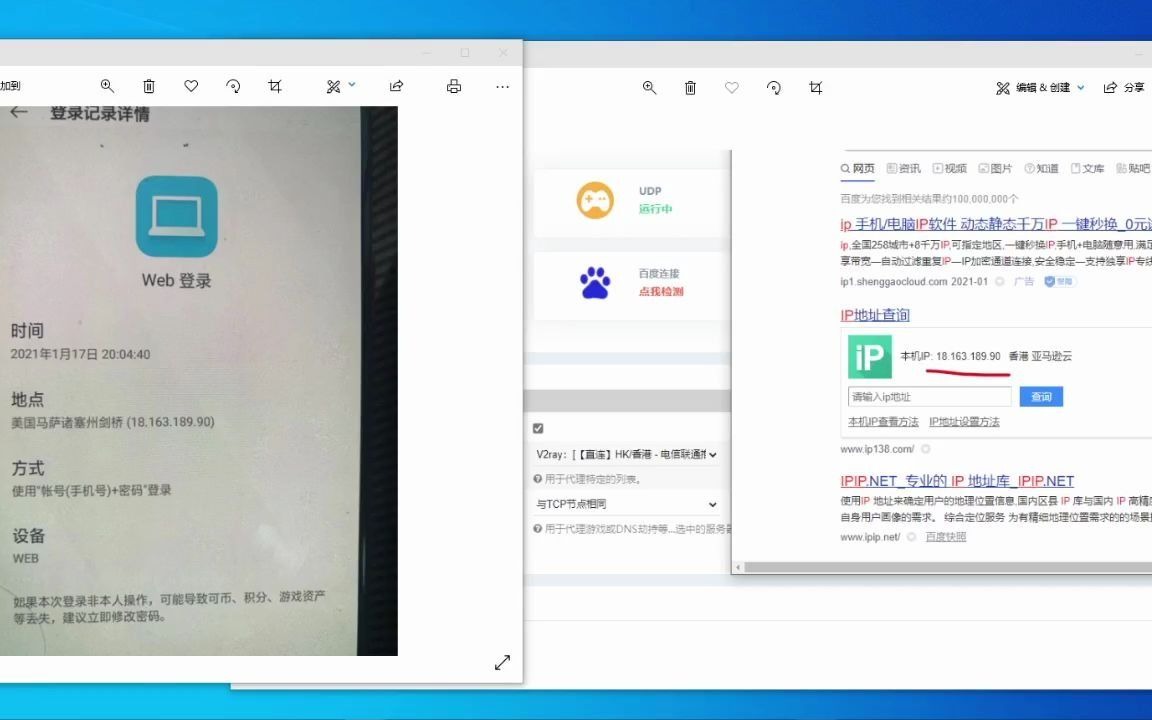Click the green IP logo icon
Image resolution: width=1152 pixels, height=720 pixels.
(869, 356)
